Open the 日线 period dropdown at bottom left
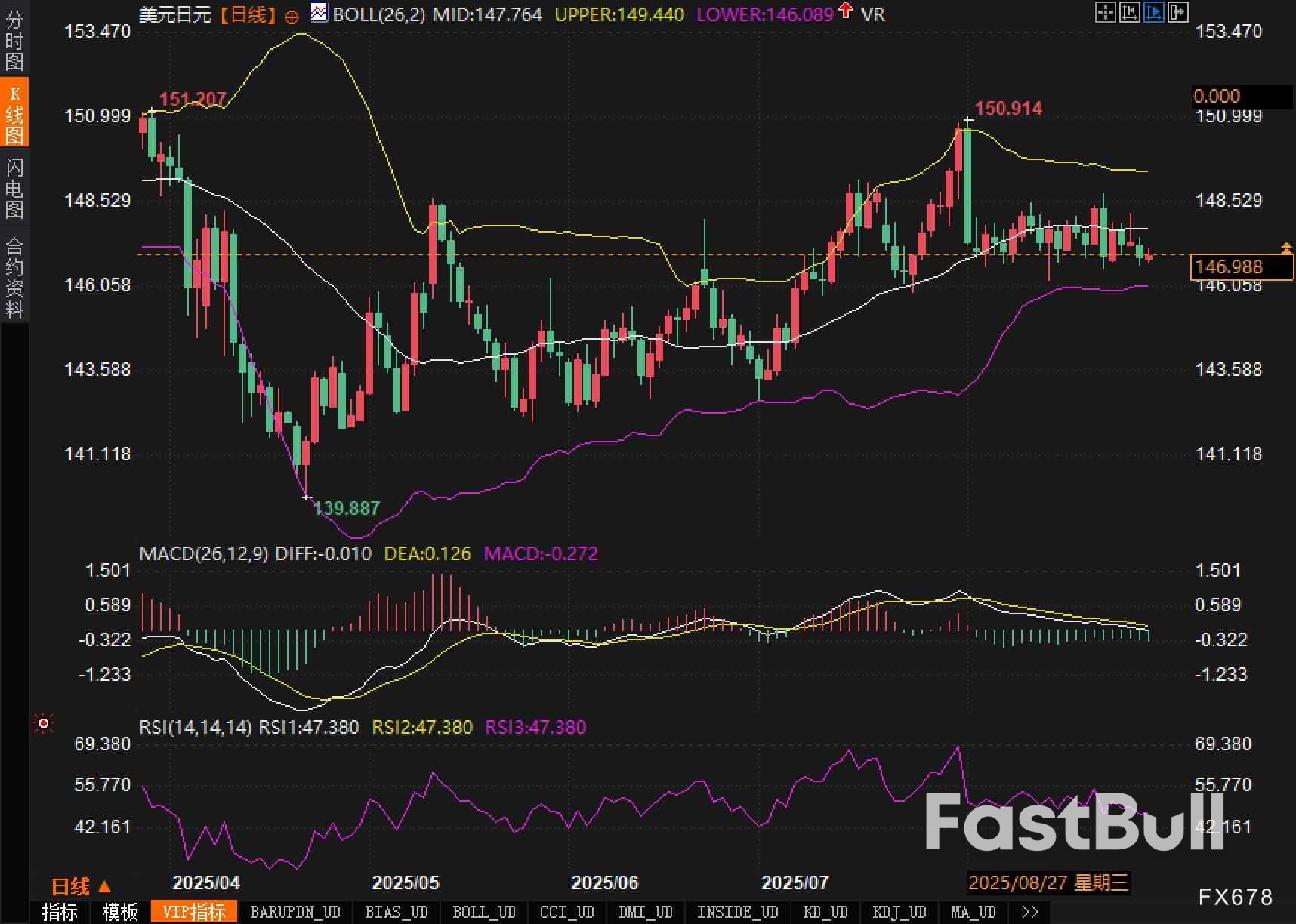 [81, 885]
